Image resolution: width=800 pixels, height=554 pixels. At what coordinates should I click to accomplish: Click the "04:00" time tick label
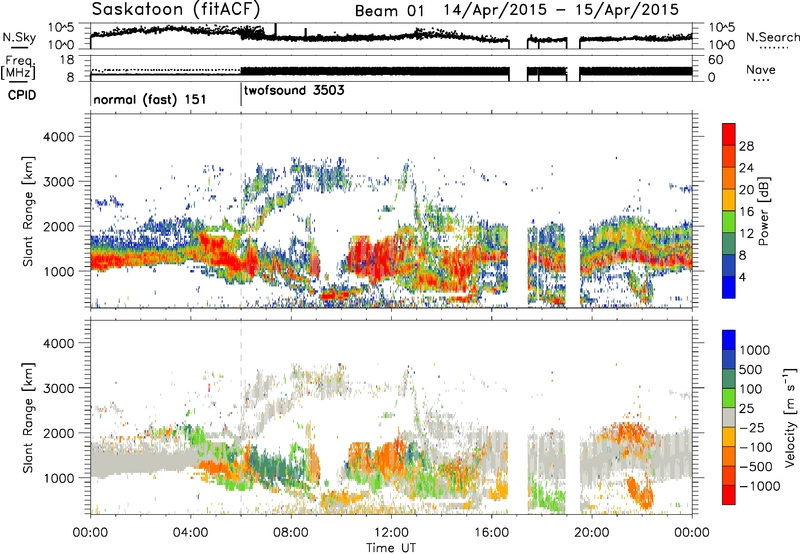click(190, 533)
